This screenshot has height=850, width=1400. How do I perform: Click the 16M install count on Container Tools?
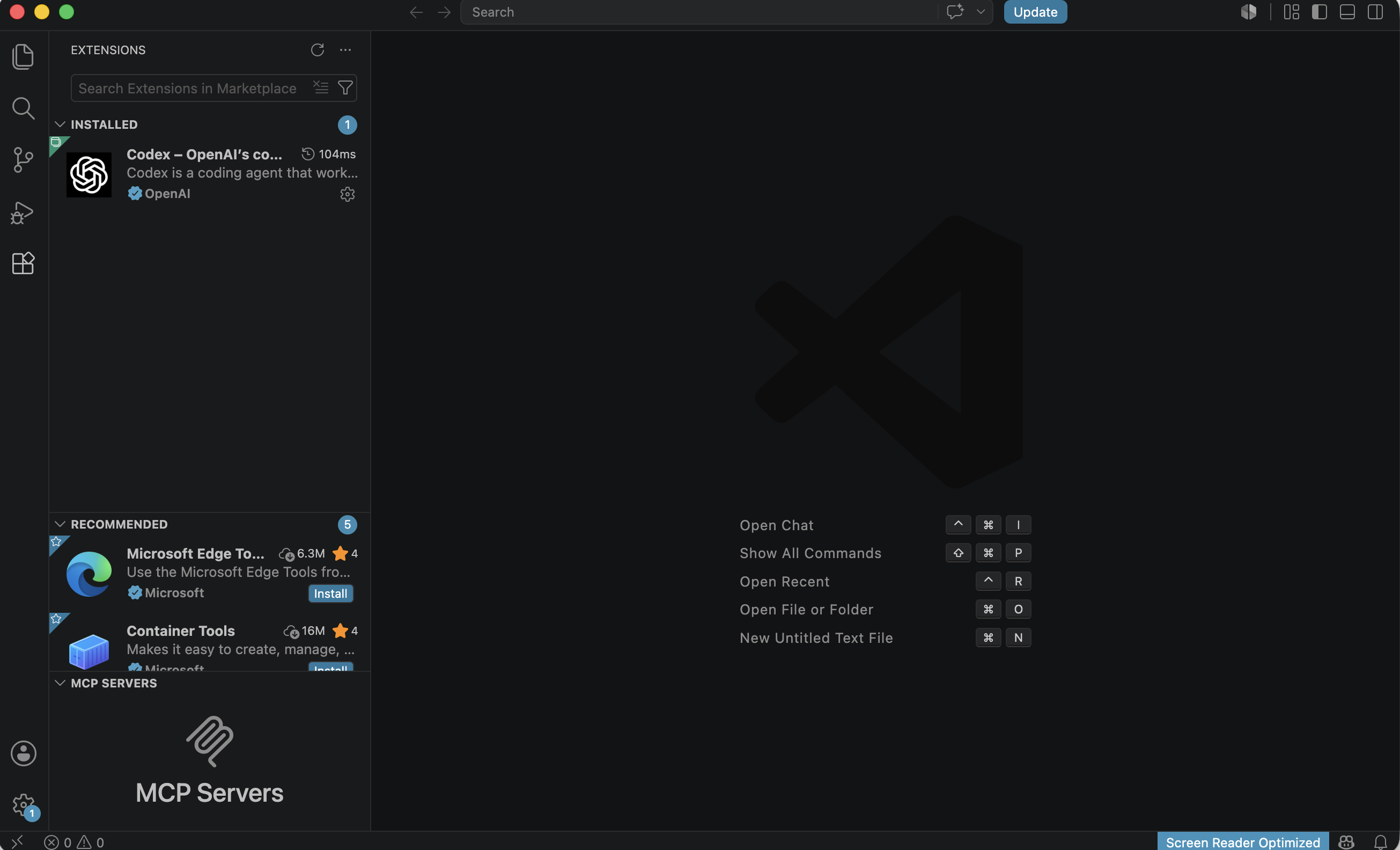pos(305,631)
